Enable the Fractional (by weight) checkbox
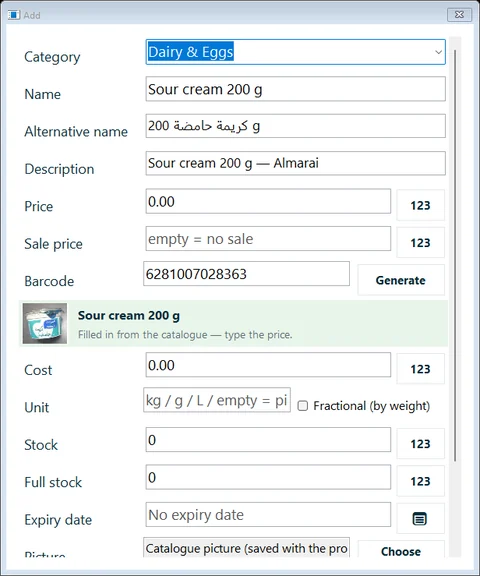The height and width of the screenshot is (576, 480). coord(303,406)
